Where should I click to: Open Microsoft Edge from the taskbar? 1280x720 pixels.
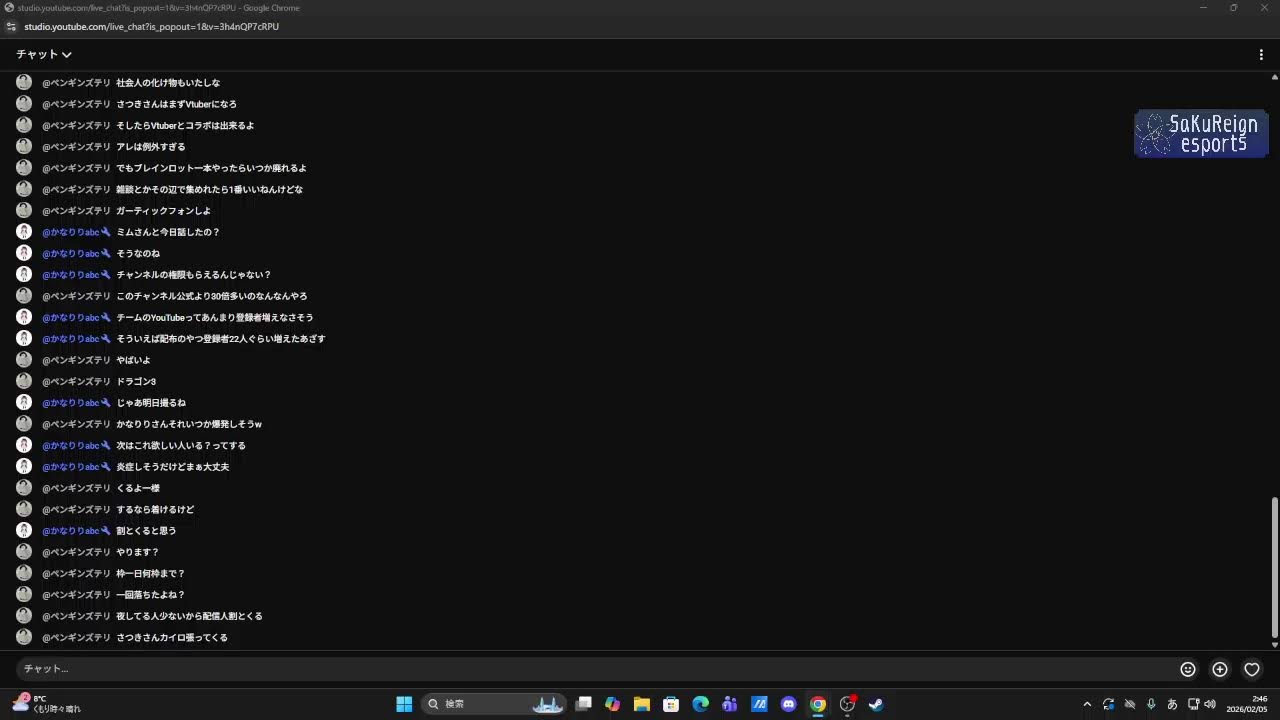pos(700,704)
